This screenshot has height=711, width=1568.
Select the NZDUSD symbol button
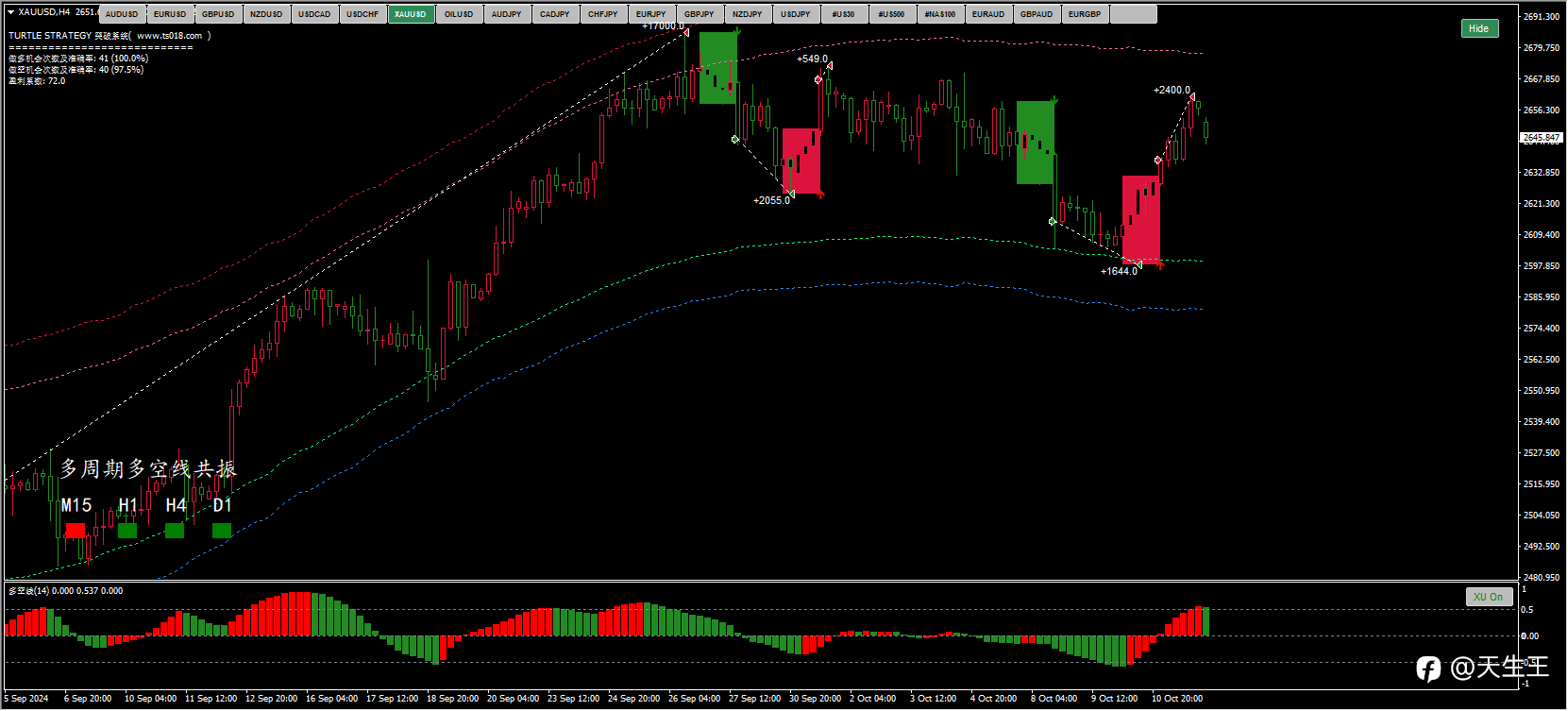pos(266,14)
